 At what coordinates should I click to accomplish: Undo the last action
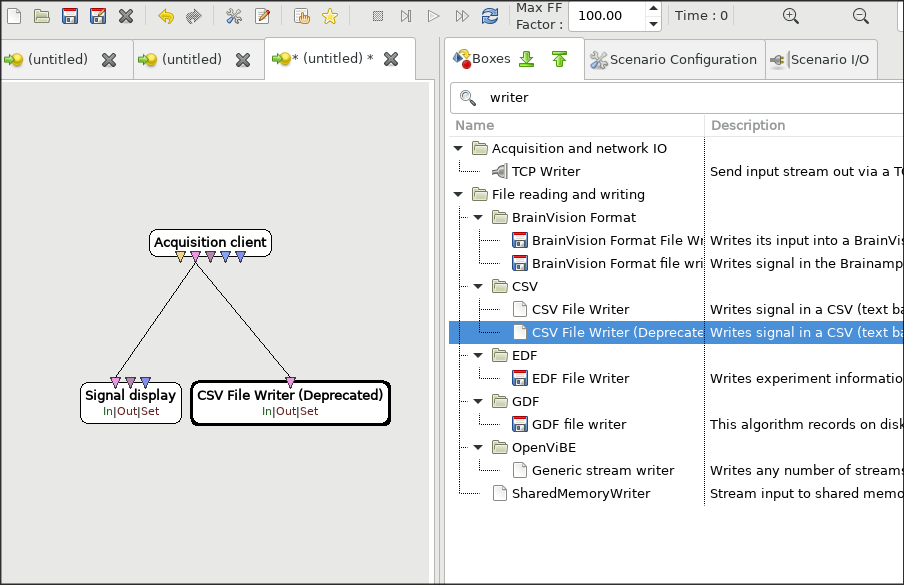pos(166,16)
